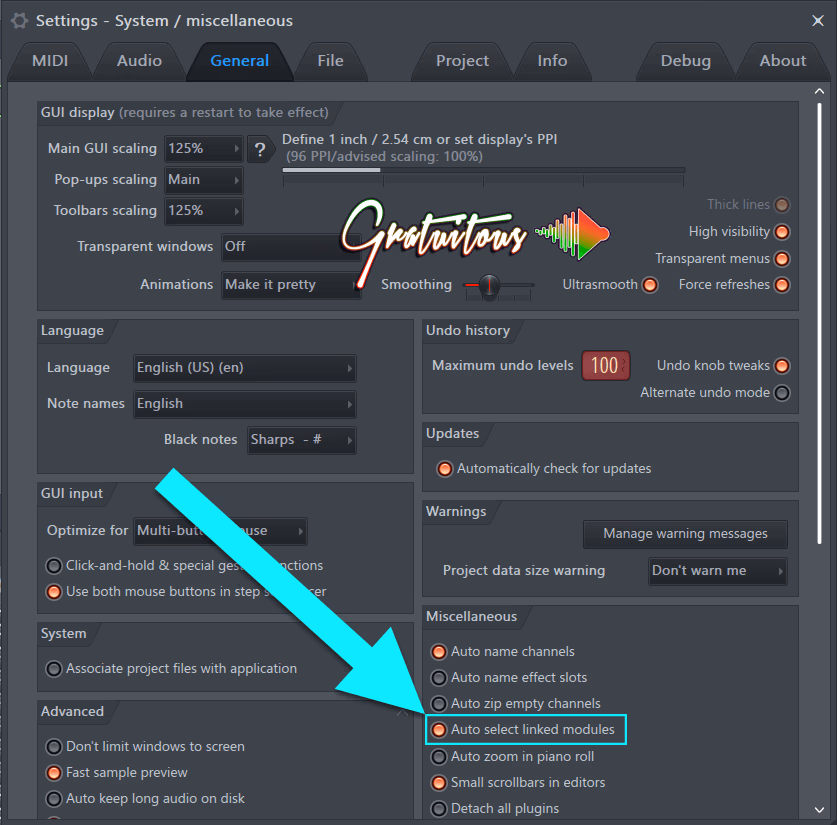Open the File settings tab
This screenshot has width=837, height=825.
click(x=330, y=61)
